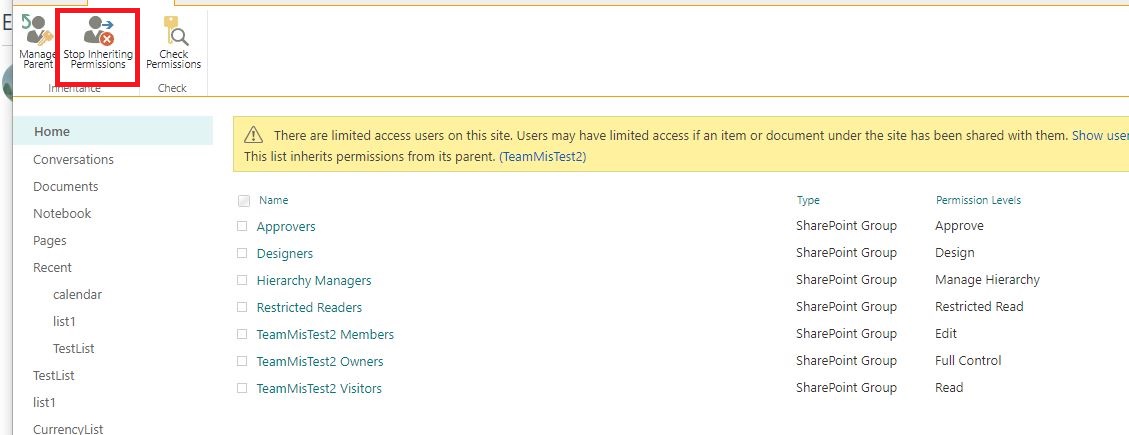Image resolution: width=1129 pixels, height=435 pixels.
Task: Select Recent in the left navigation
Action: click(53, 267)
